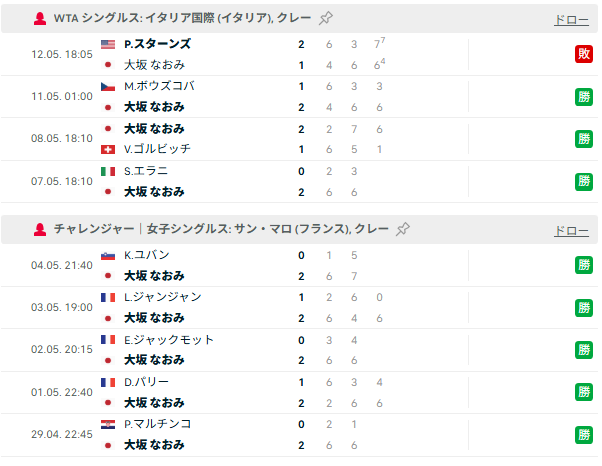This screenshot has height=466, width=602.
Task: Open the ドロー link for the Italian Open
Action: tap(571, 20)
